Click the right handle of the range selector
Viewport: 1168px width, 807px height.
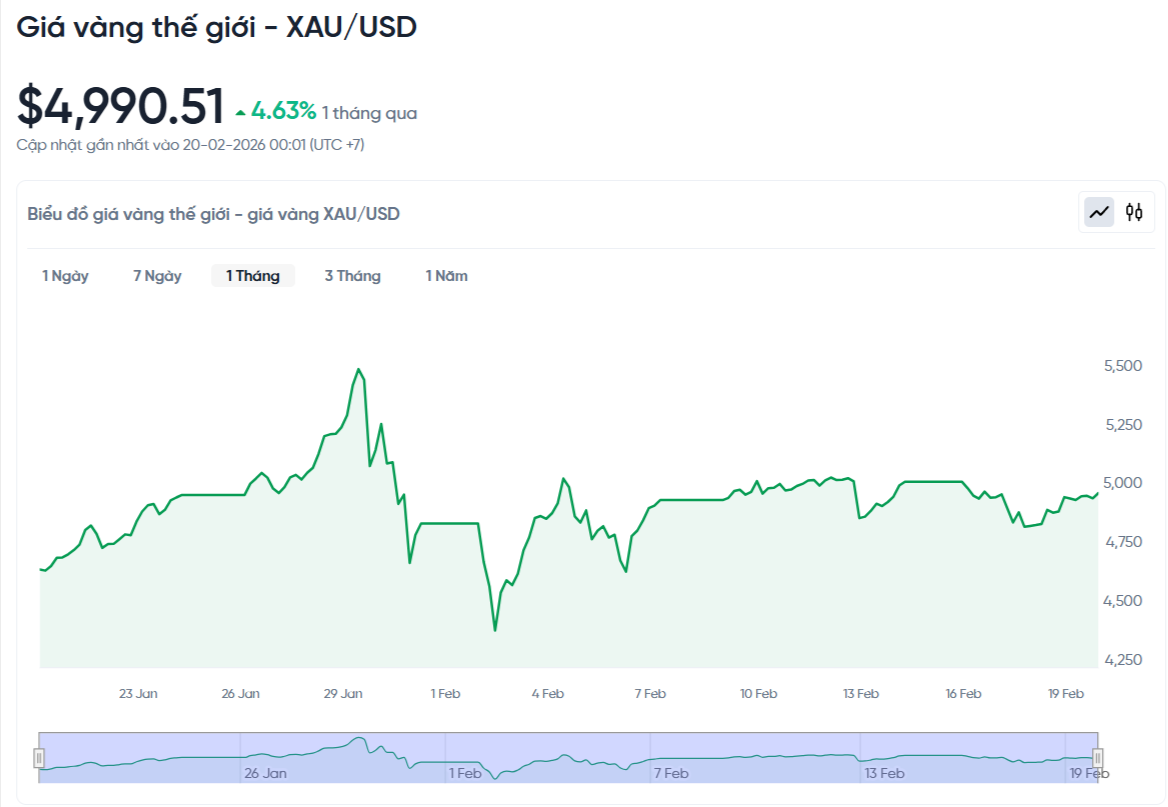(x=1097, y=758)
